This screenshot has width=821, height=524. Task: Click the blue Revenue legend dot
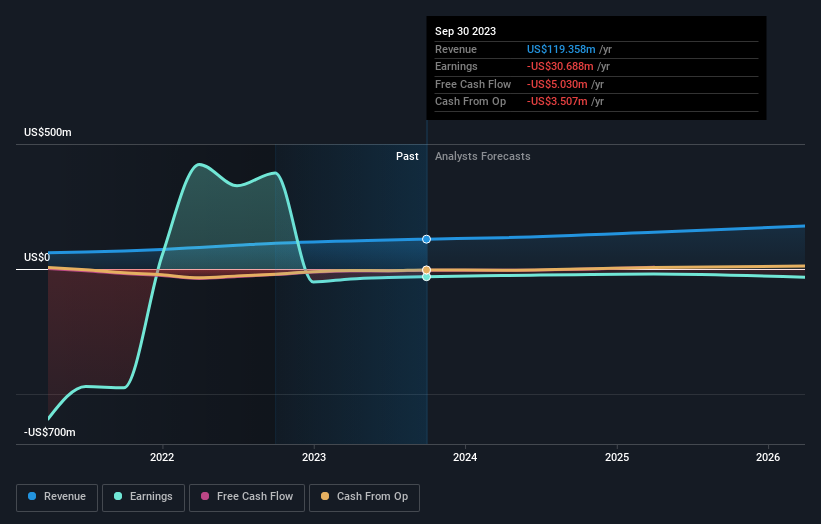pos(32,496)
